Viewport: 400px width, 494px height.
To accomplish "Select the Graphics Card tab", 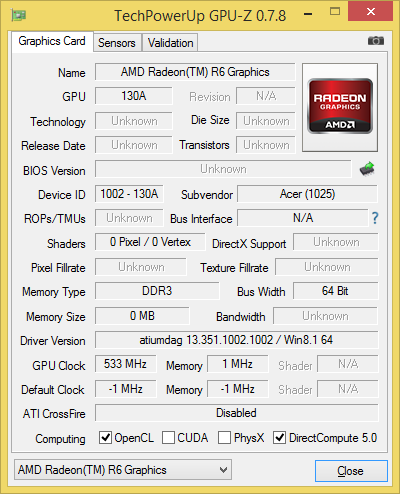I will (52, 41).
